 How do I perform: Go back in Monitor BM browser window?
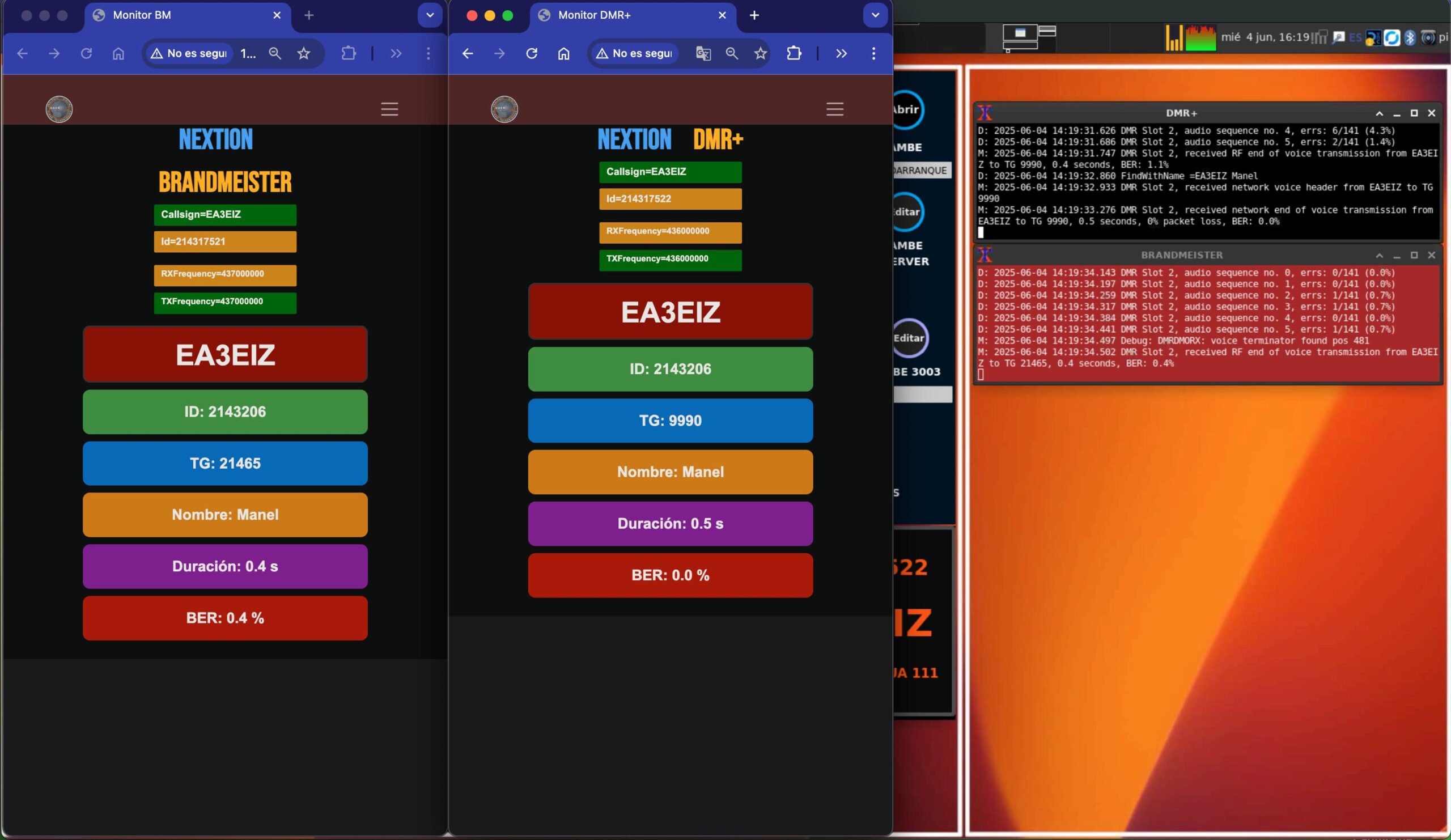pyautogui.click(x=23, y=53)
